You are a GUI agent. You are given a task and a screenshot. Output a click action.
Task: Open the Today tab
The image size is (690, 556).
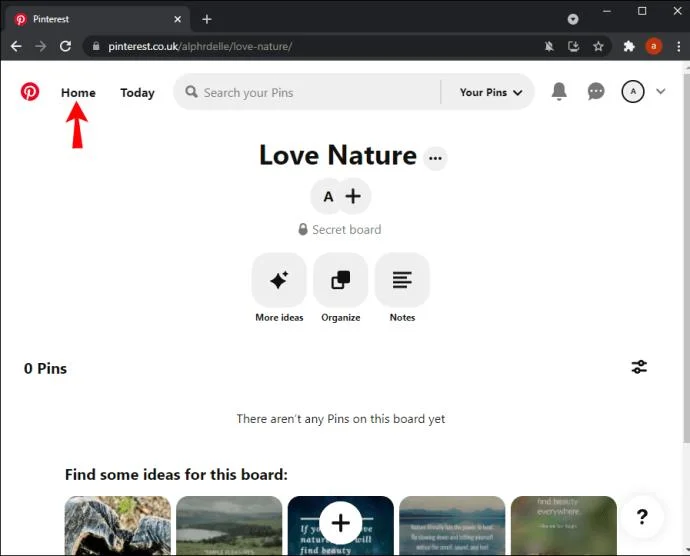click(x=137, y=93)
